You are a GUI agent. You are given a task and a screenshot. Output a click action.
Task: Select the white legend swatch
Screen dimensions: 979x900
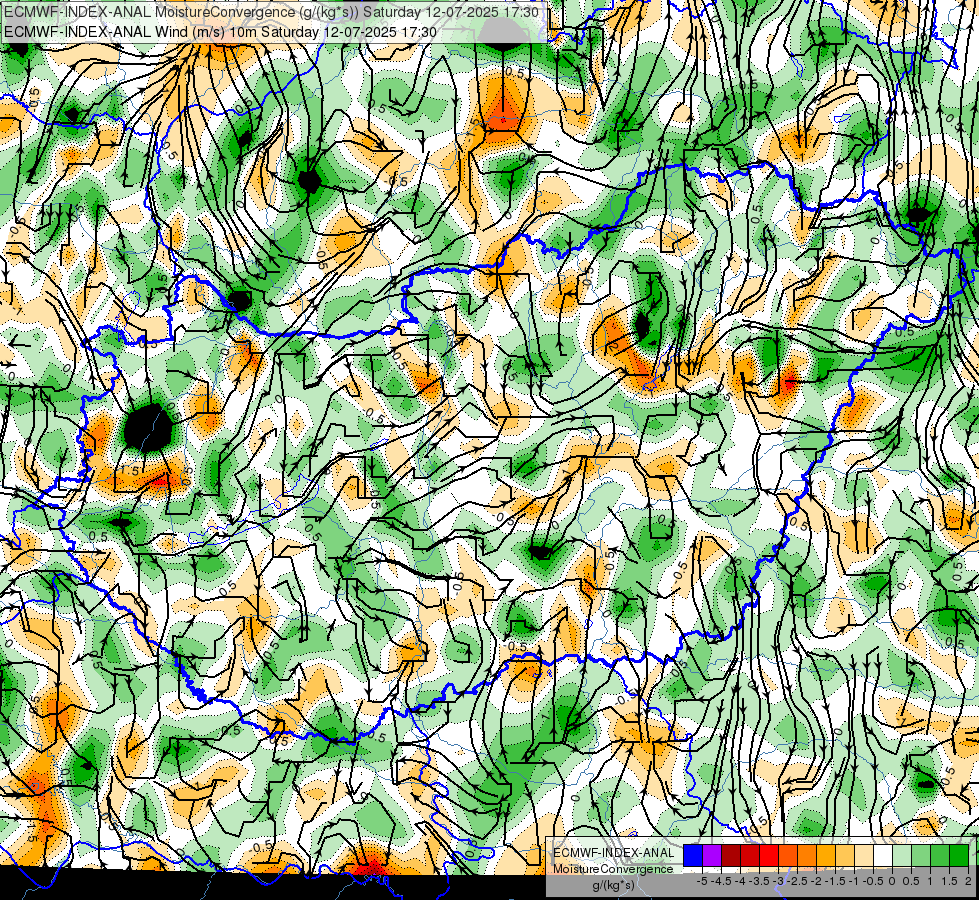tap(883, 855)
